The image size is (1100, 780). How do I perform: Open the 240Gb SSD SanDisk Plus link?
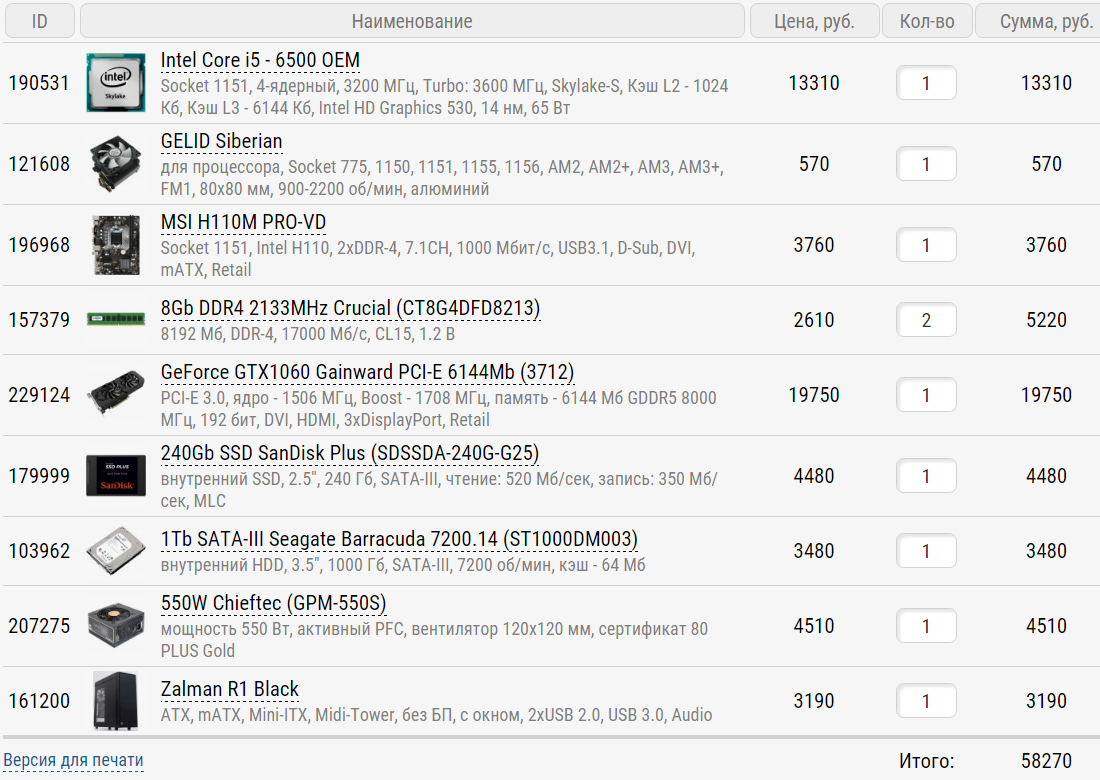pyautogui.click(x=350, y=454)
